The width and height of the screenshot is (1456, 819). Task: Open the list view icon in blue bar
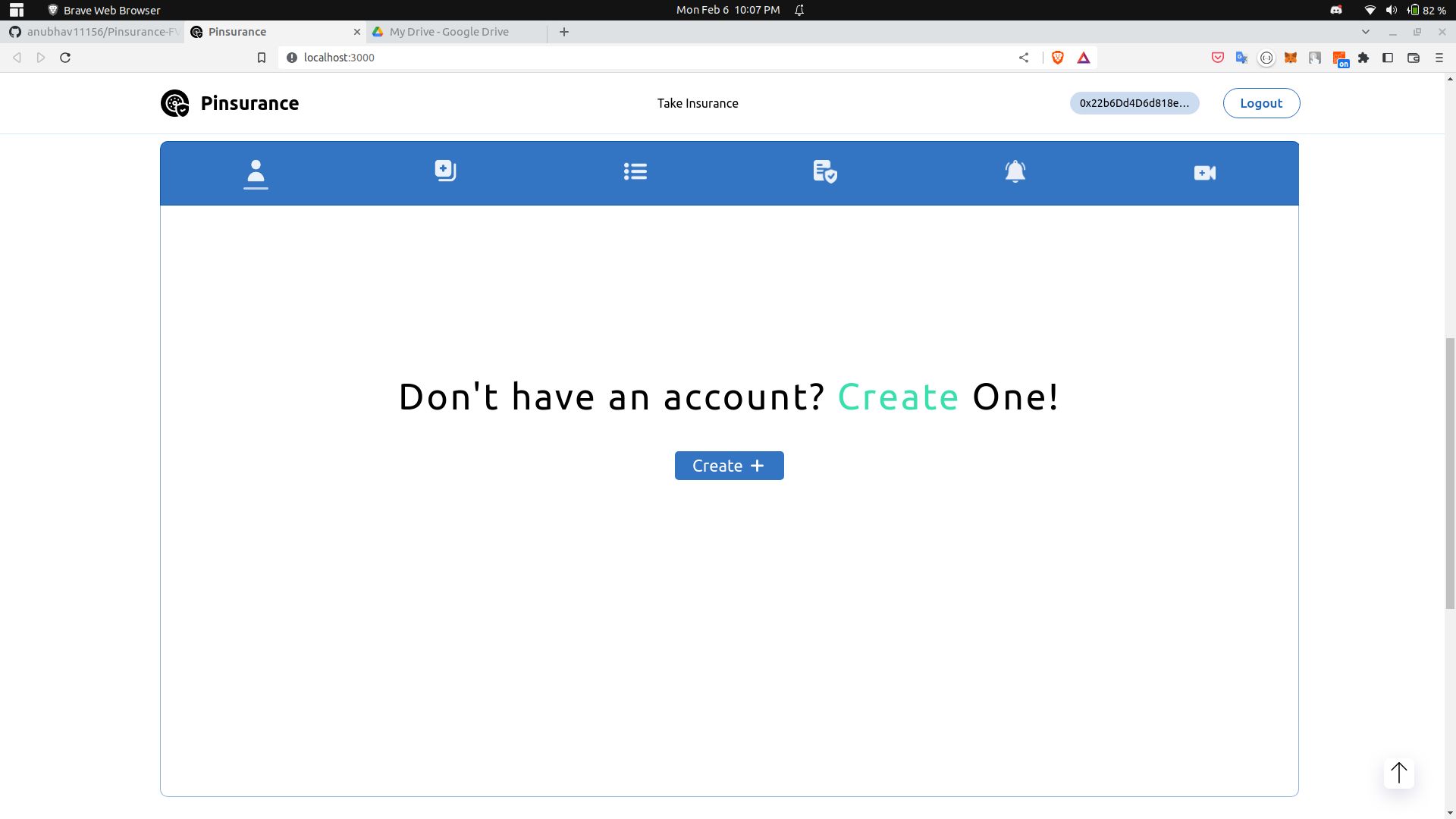635,171
